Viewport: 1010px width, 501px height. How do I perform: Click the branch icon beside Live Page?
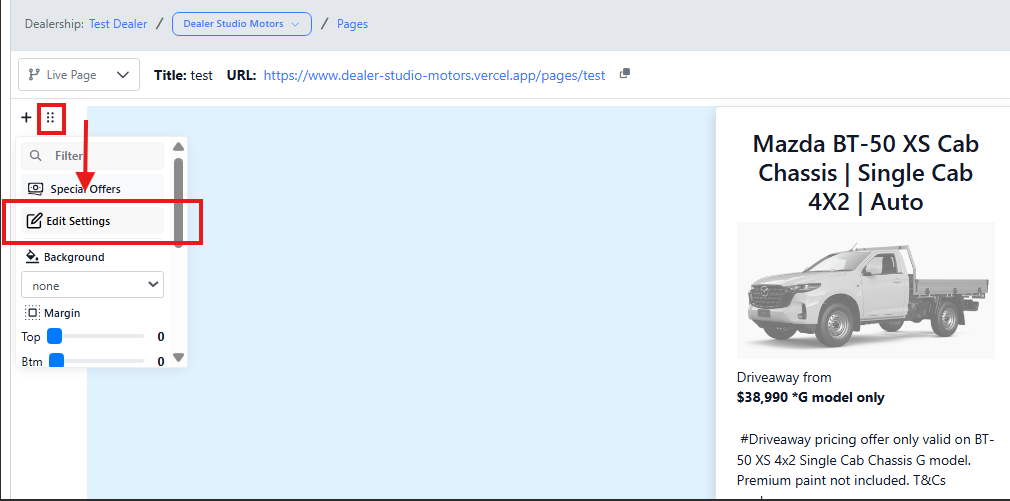(x=34, y=75)
